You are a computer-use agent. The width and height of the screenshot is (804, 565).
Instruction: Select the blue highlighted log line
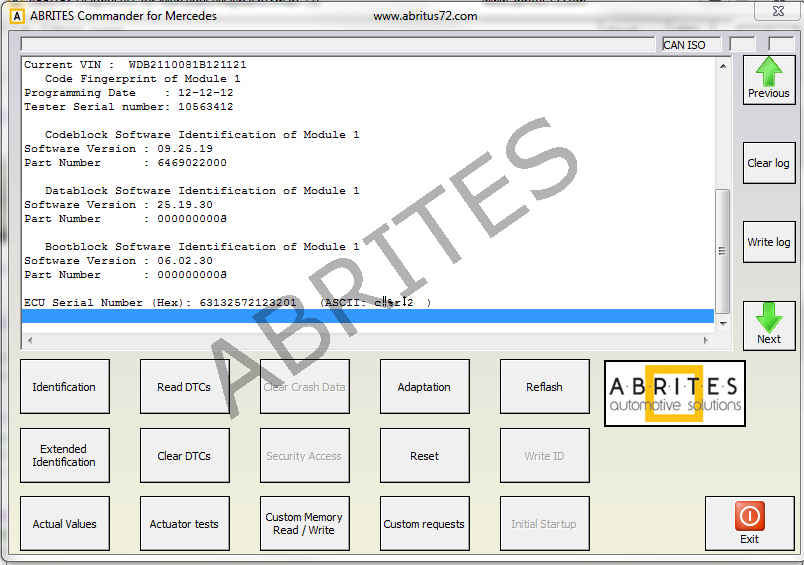click(x=368, y=316)
